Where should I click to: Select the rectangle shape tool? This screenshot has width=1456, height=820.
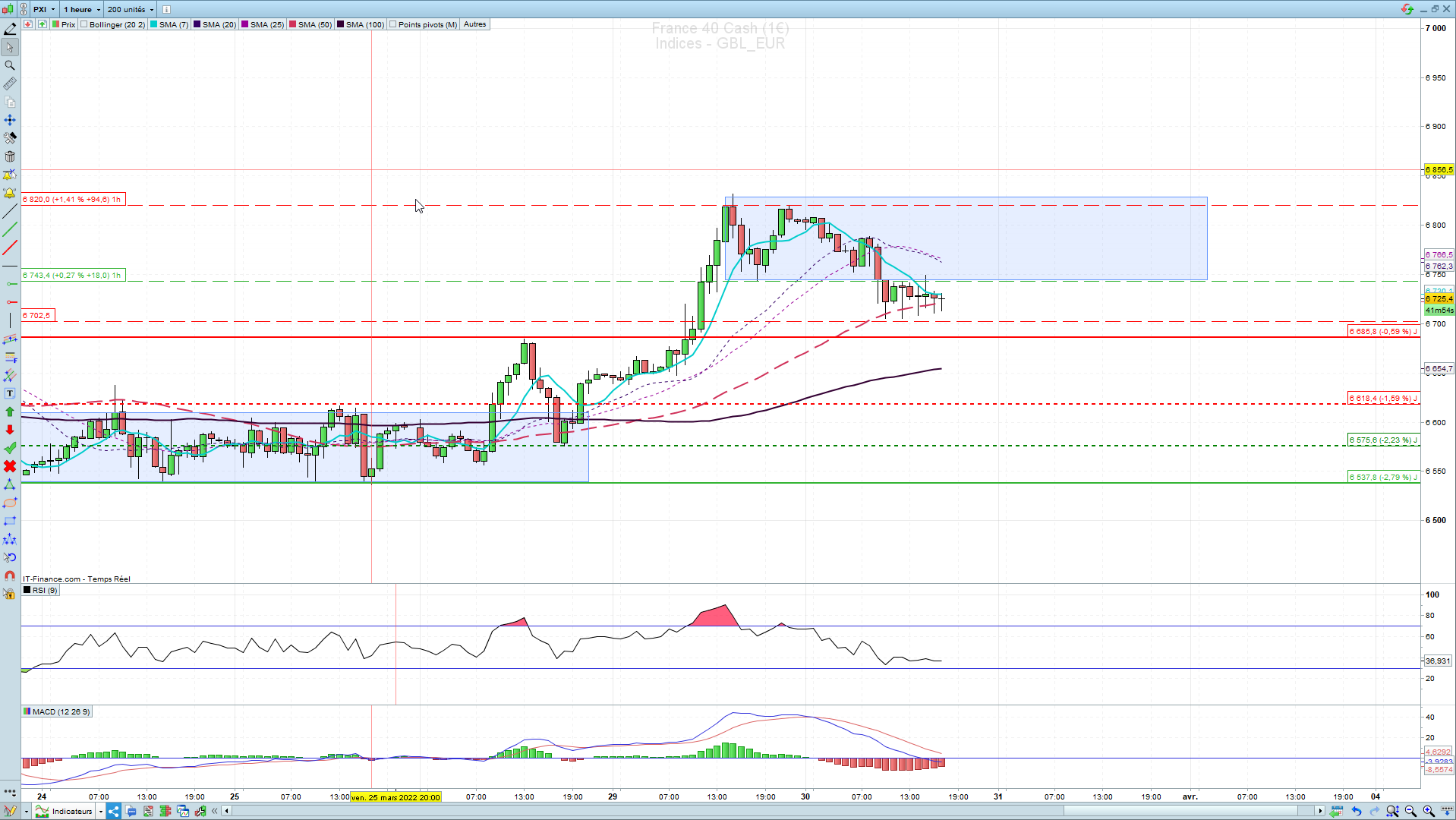[x=10, y=521]
